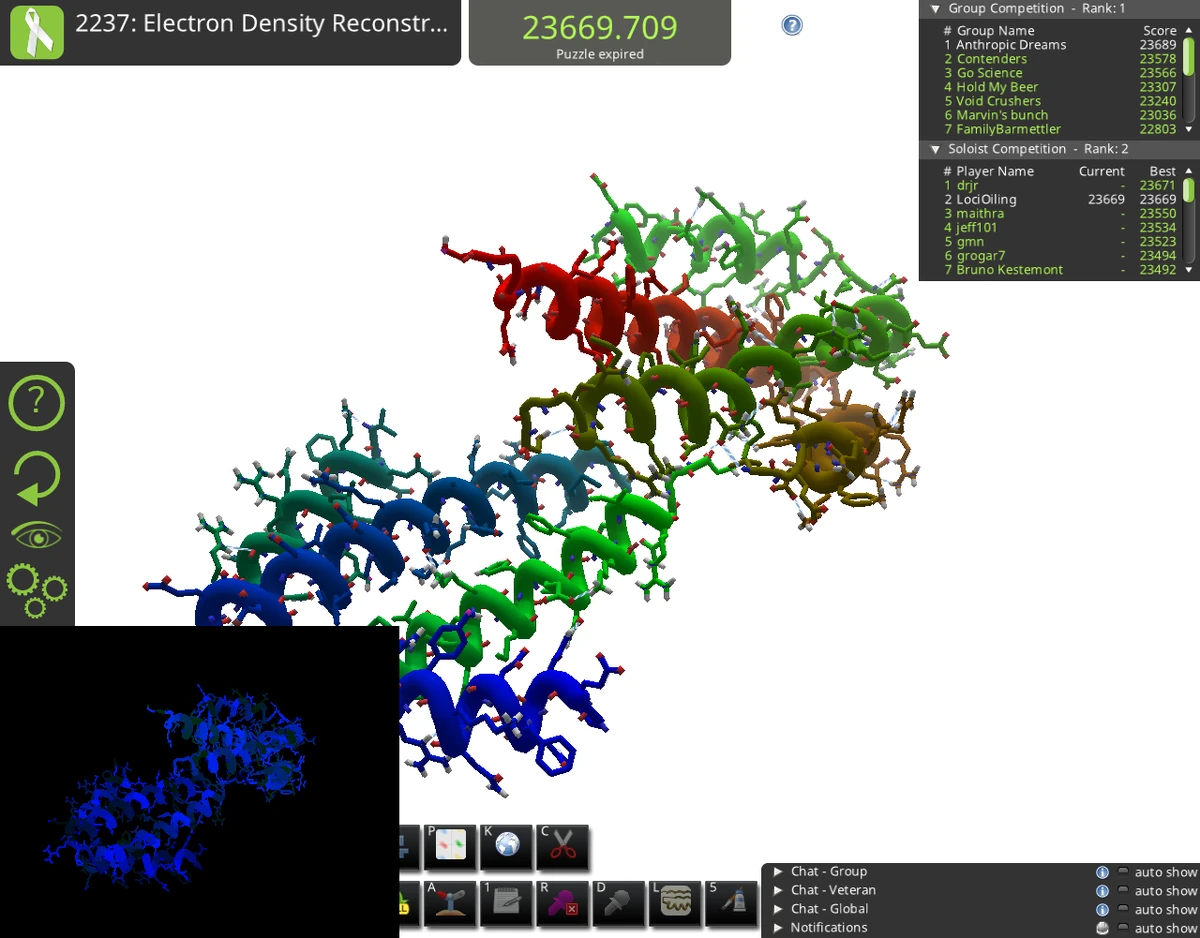The image size is (1200, 938).
Task: Toggle auto show for Chat - Global
Action: (1122, 908)
